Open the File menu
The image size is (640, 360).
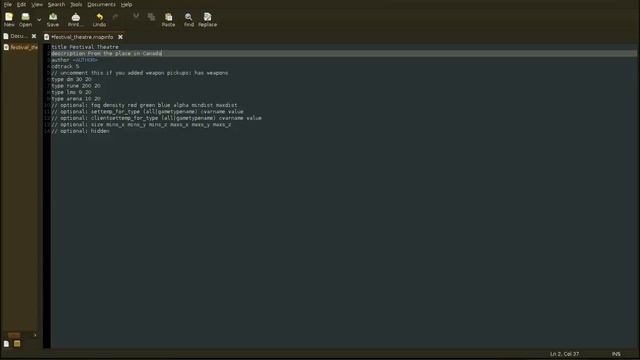[8, 4]
